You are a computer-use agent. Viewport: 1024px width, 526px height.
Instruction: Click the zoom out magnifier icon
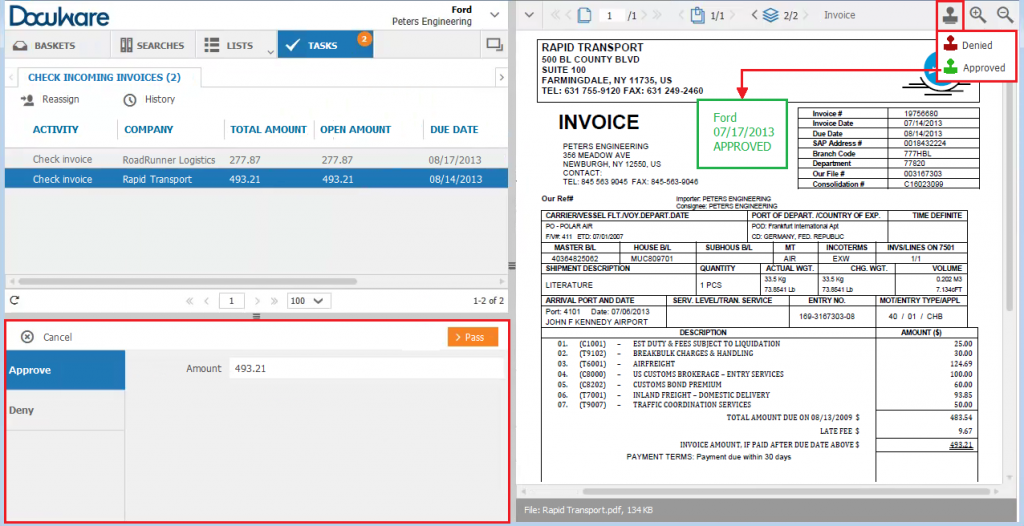1005,15
